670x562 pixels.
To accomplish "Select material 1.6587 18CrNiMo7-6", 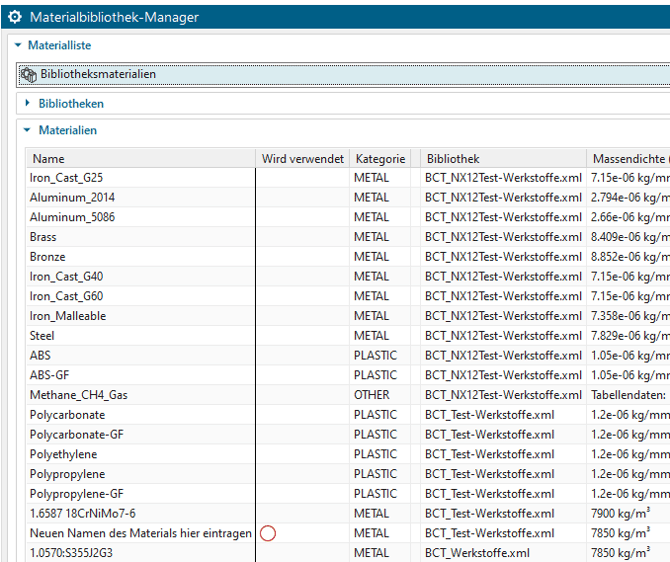I will [x=83, y=513].
